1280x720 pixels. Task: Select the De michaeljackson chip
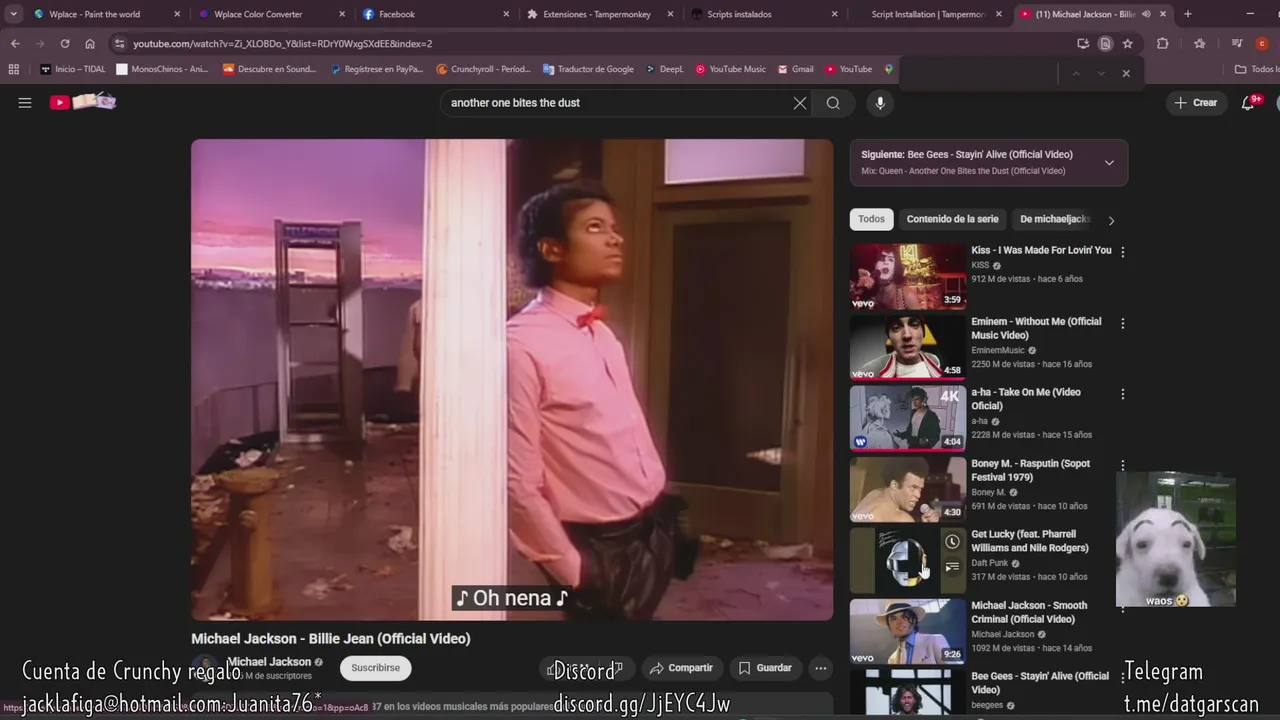click(x=1054, y=219)
